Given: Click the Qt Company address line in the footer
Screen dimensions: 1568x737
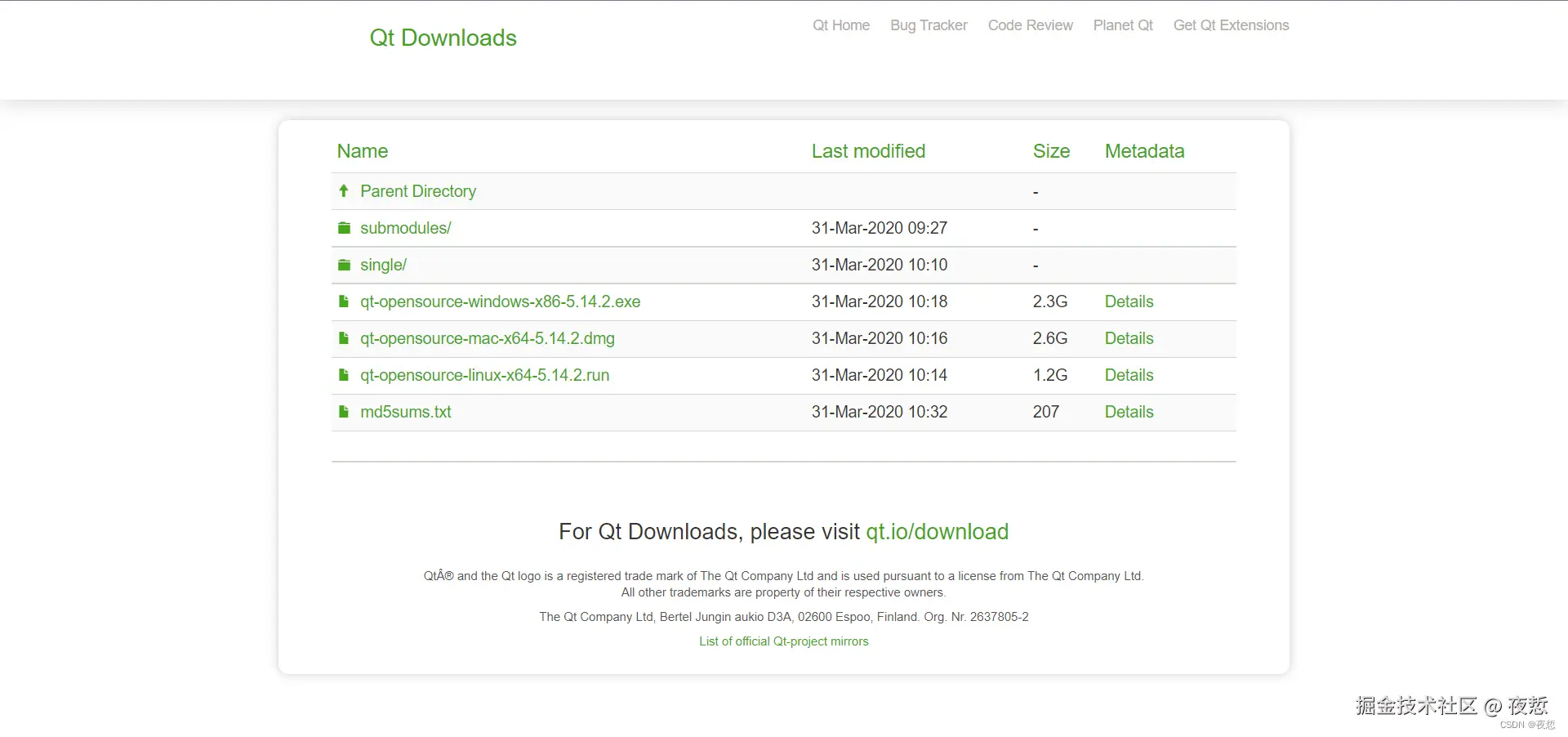Looking at the screenshot, I should click(784, 617).
